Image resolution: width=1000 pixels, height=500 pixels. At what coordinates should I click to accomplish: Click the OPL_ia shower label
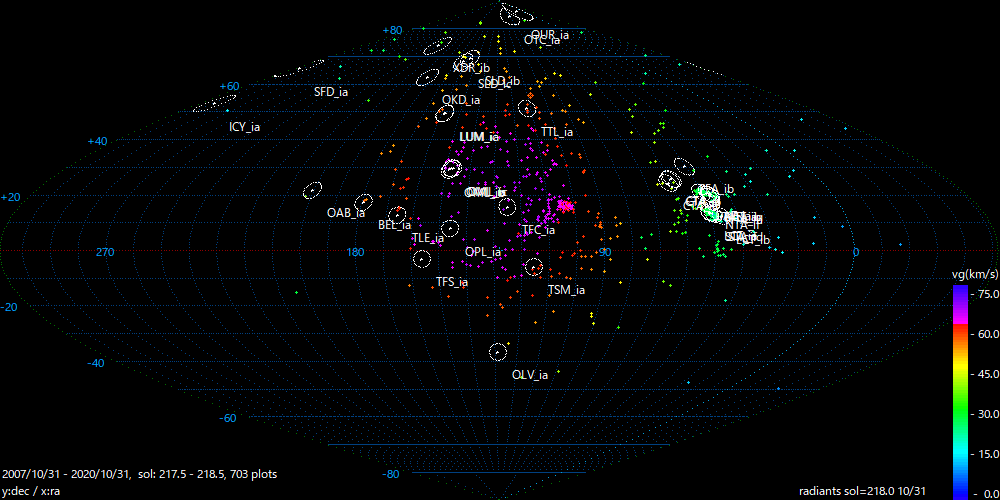(483, 252)
